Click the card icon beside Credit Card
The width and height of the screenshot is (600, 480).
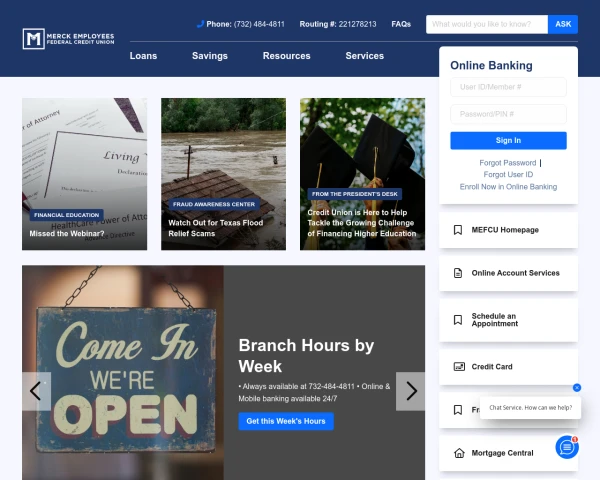tap(459, 367)
